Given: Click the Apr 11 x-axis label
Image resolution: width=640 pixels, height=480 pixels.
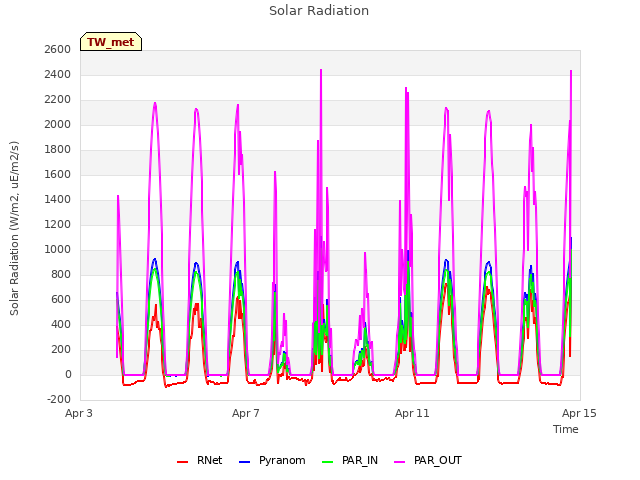Looking at the screenshot, I should [412, 413].
